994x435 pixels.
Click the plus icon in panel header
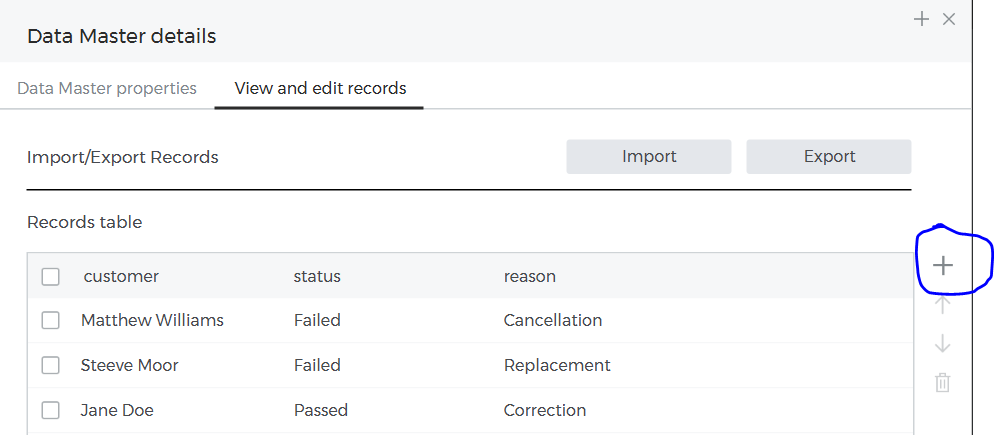tap(922, 19)
